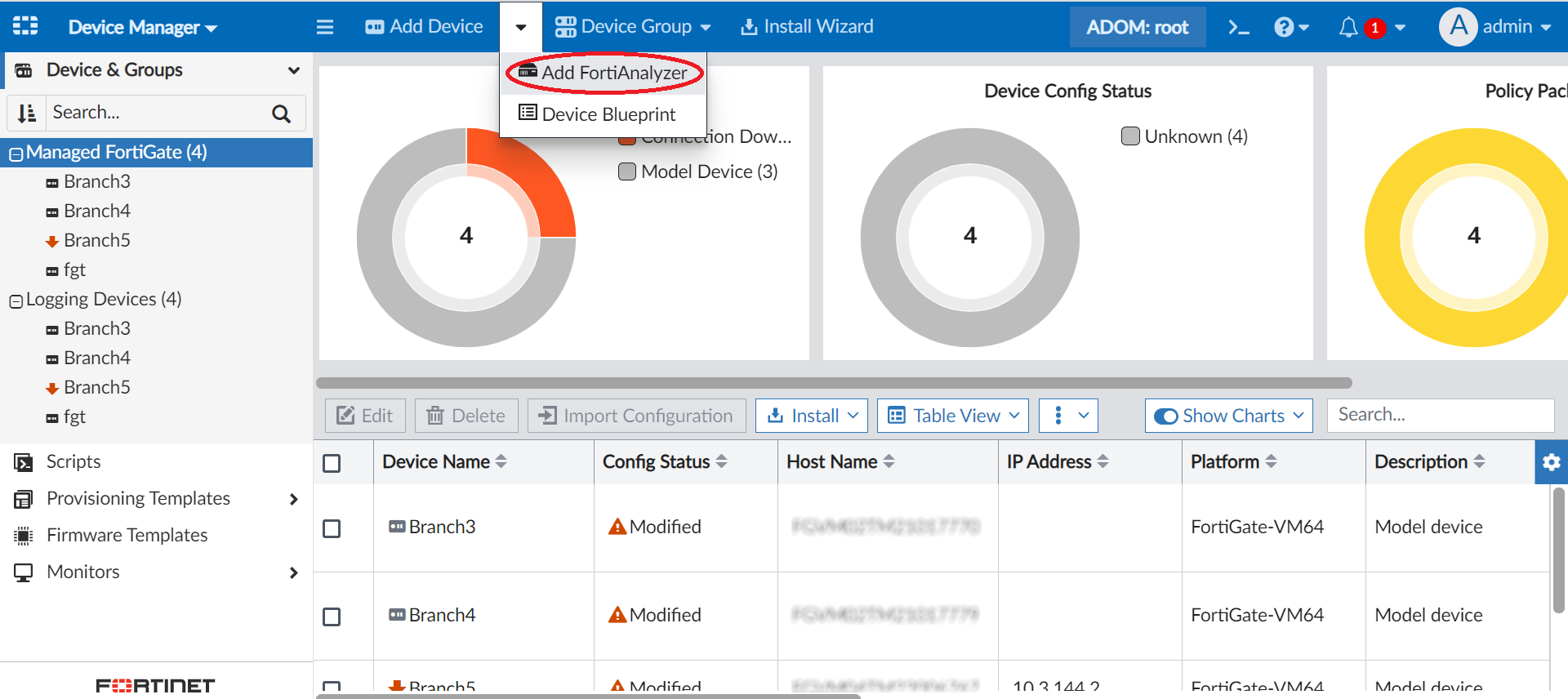Click the sidebar search magnifier icon
Image resolution: width=1568 pixels, height=699 pixels.
click(281, 114)
